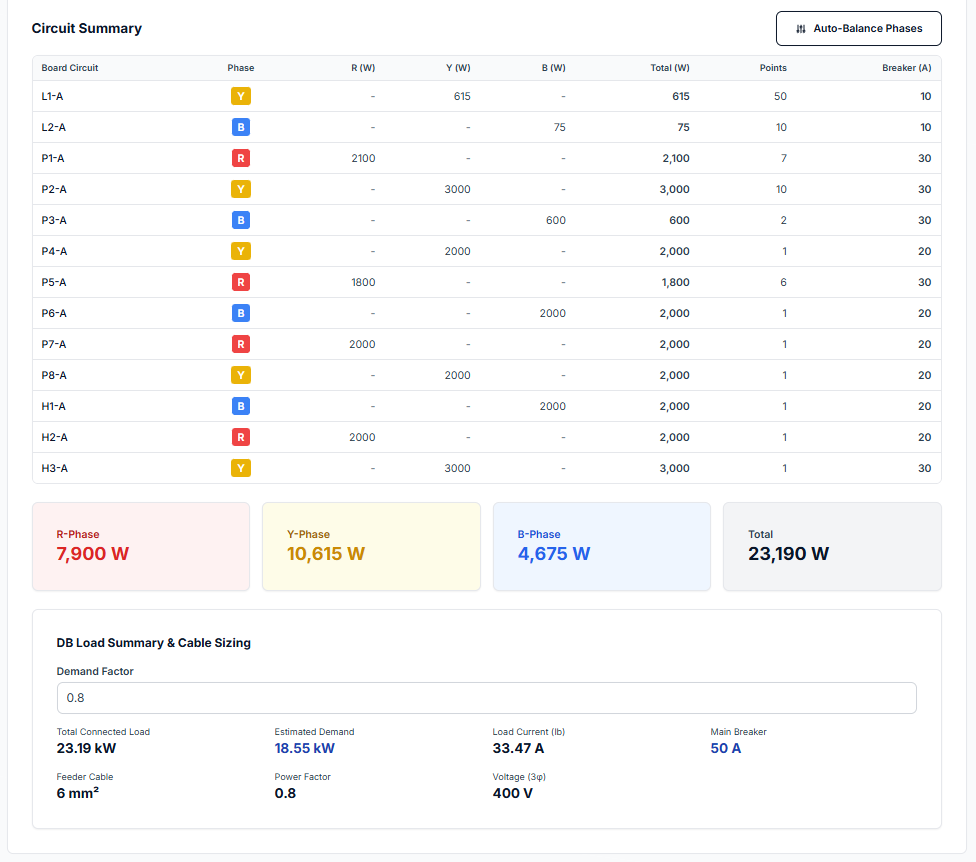
Task: Click the Y-Phase 10,615 W summary card
Action: coord(371,546)
